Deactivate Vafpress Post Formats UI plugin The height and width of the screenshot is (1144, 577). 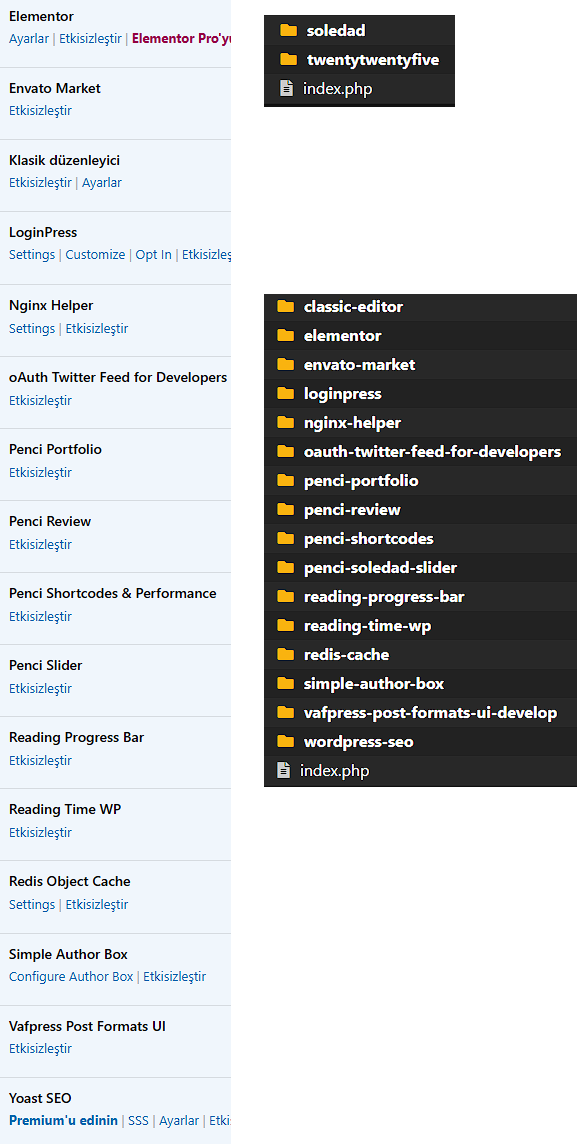(x=40, y=1049)
